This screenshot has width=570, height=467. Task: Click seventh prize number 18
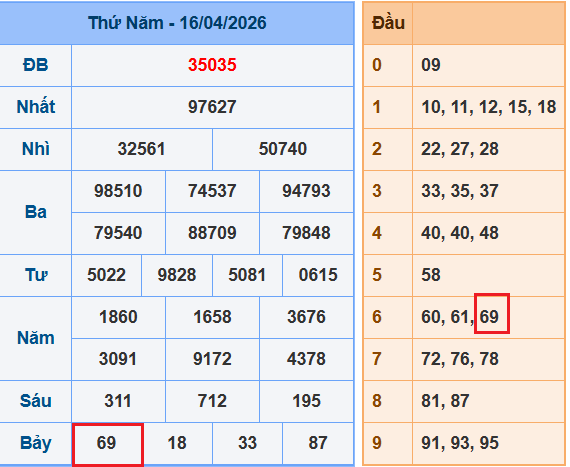click(x=177, y=443)
